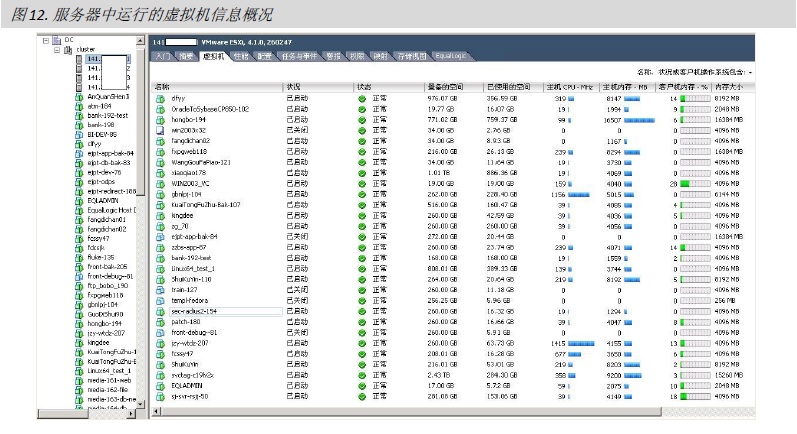The image size is (797, 434).
Task: Open the 存储视图 tab
Action: 411,56
